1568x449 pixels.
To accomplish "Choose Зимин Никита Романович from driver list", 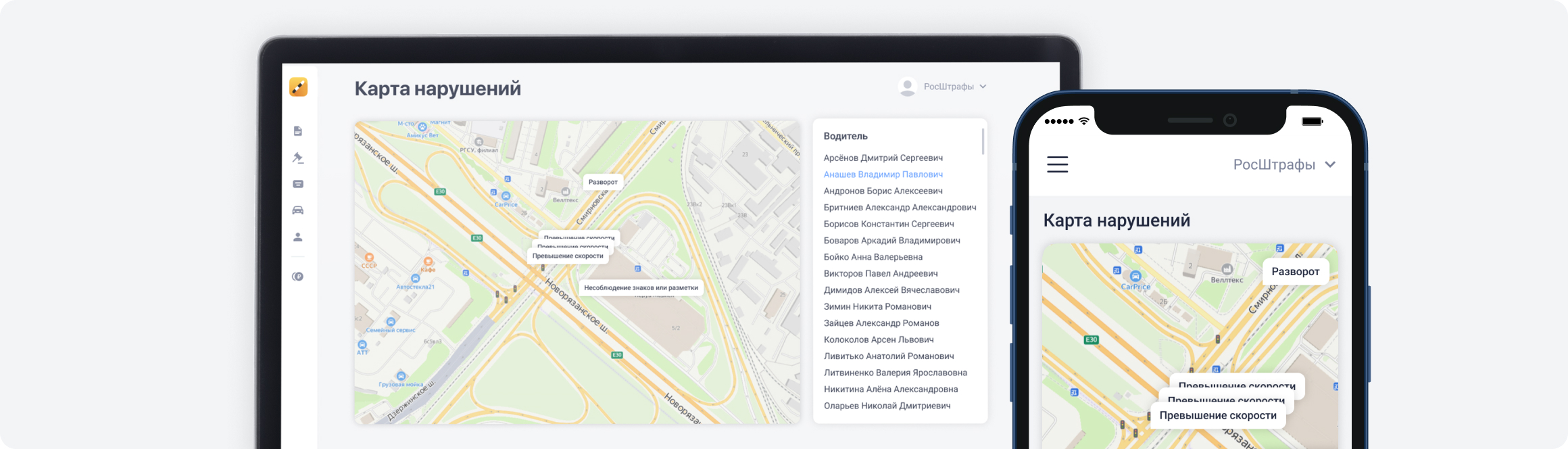I will click(x=877, y=307).
